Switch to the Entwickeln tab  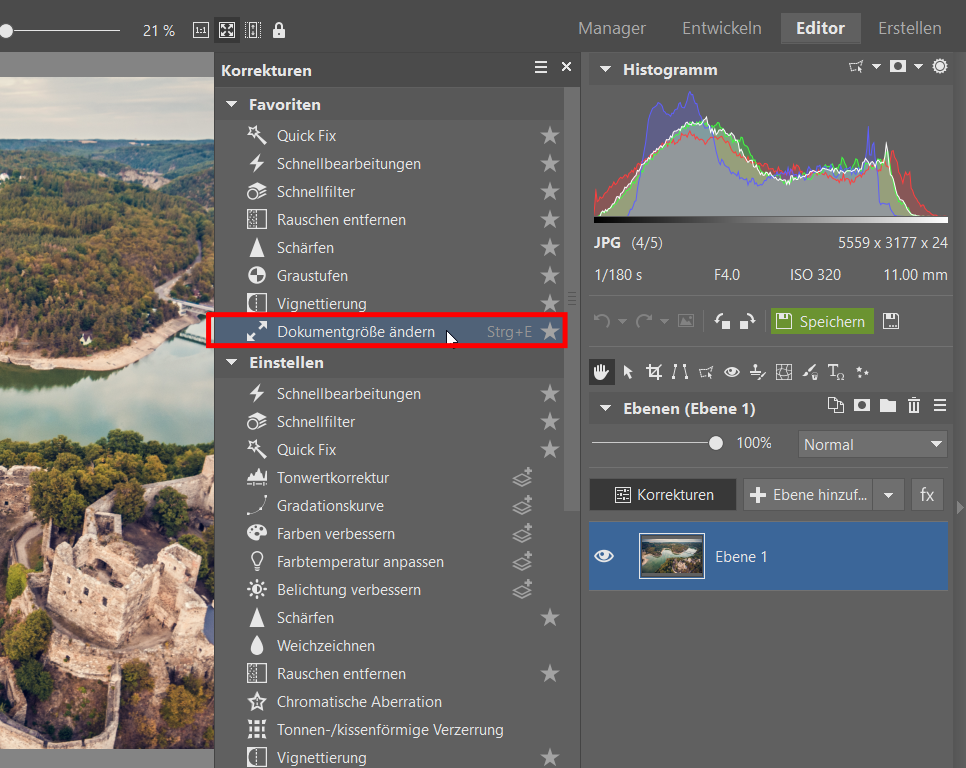coord(721,28)
